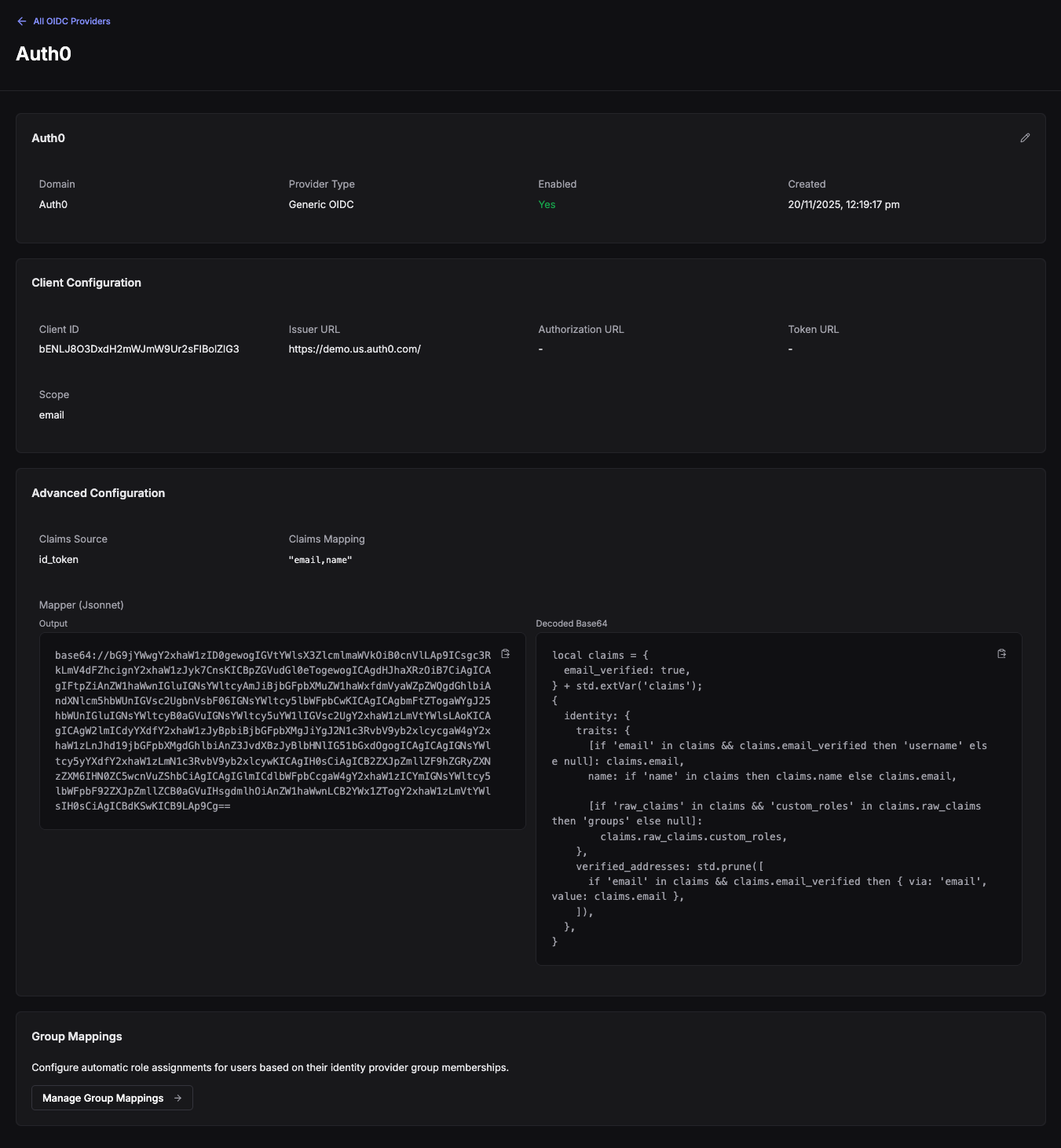Click the Scope value "email"
Image resolution: width=1061 pixels, height=1148 pixels.
coord(51,415)
